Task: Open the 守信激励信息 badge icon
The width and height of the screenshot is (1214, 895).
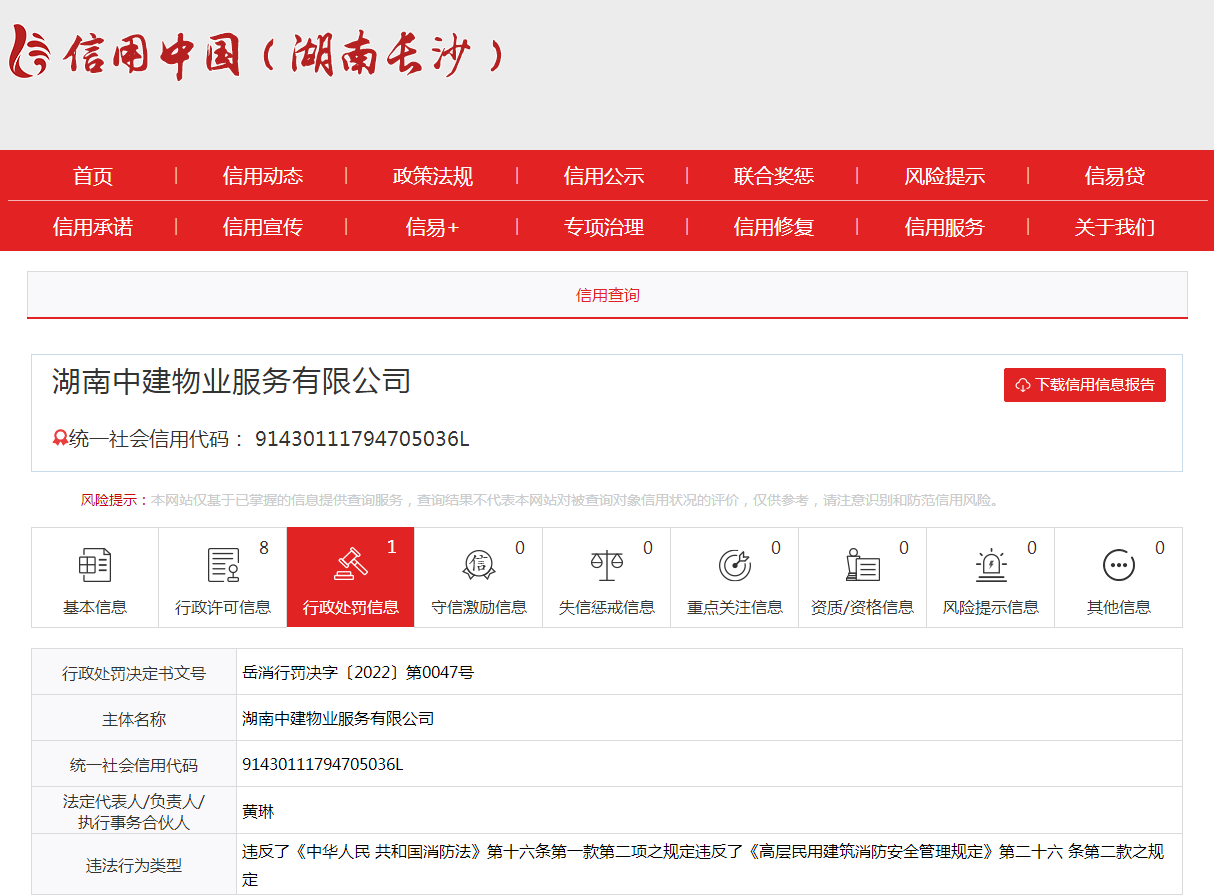Action: [479, 565]
